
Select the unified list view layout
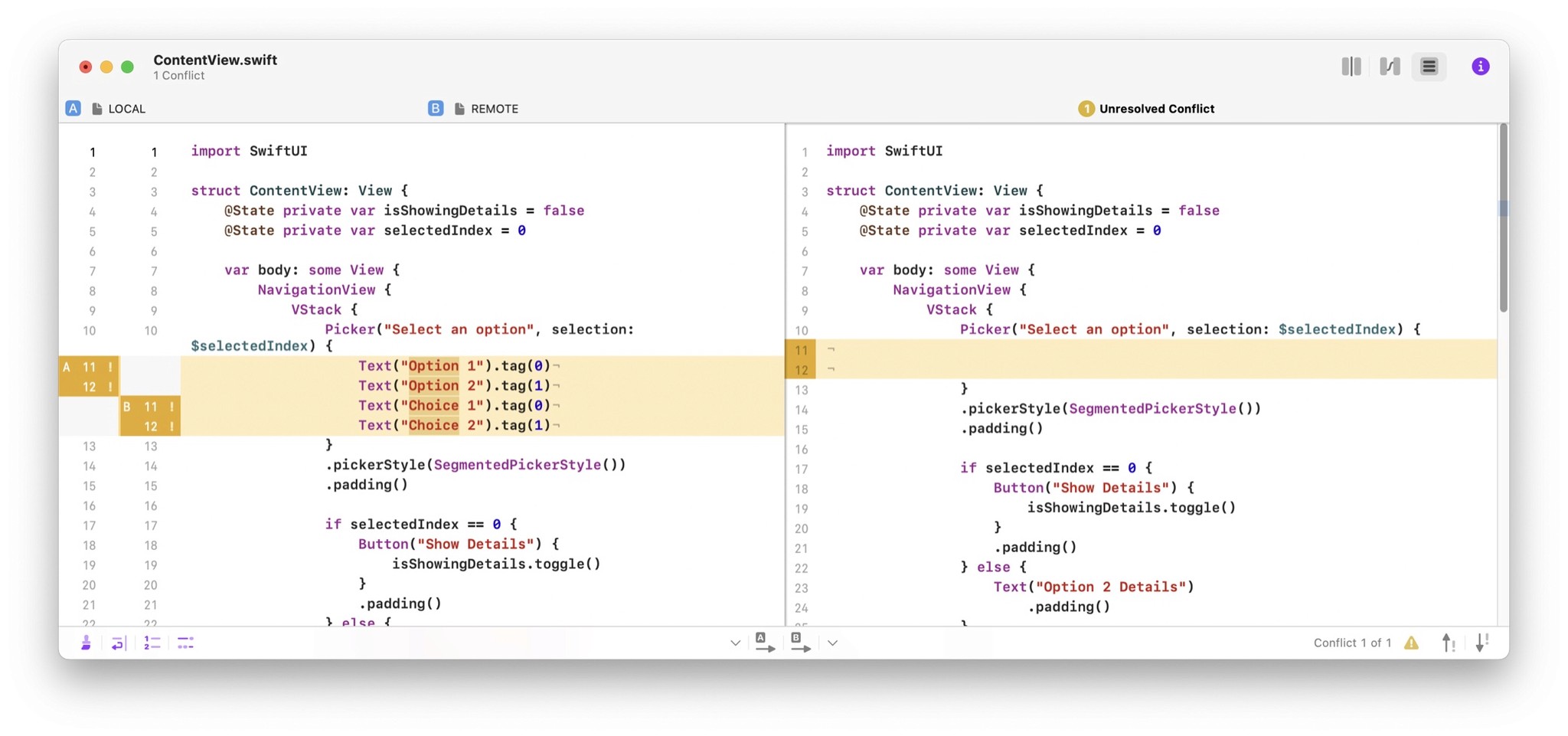coord(1429,67)
